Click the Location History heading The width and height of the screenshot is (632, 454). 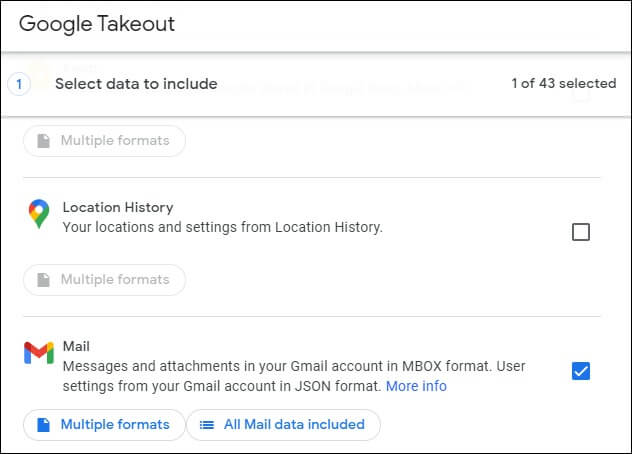click(x=118, y=207)
